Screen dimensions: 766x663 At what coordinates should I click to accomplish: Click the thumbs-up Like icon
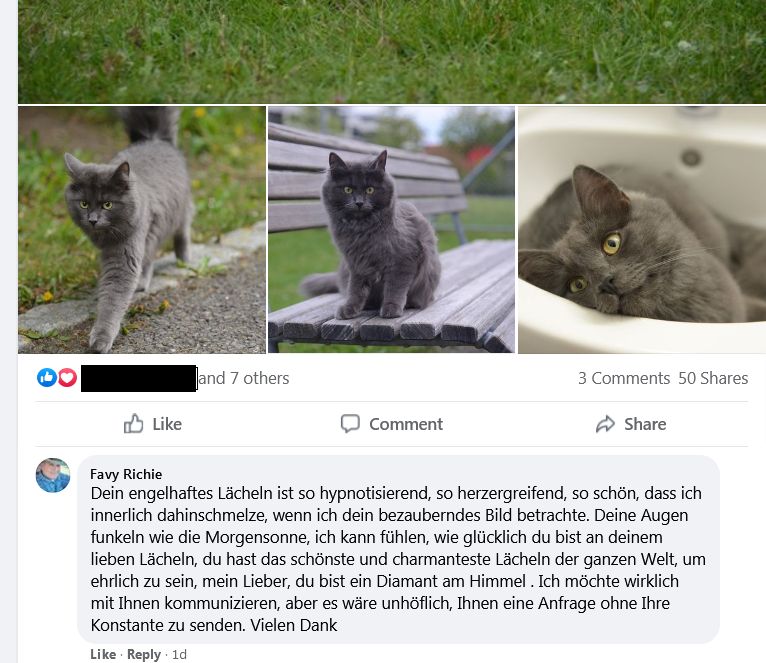coord(133,424)
